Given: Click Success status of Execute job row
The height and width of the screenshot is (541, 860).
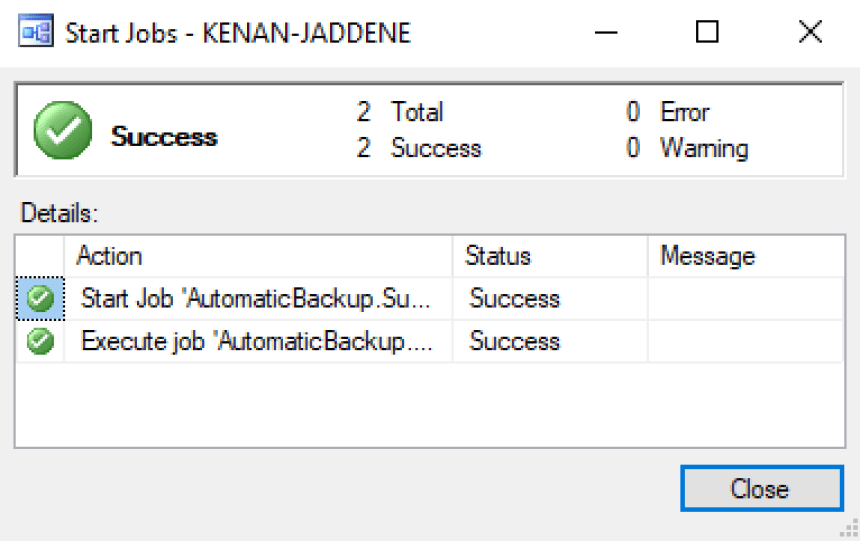Looking at the screenshot, I should (x=515, y=342).
